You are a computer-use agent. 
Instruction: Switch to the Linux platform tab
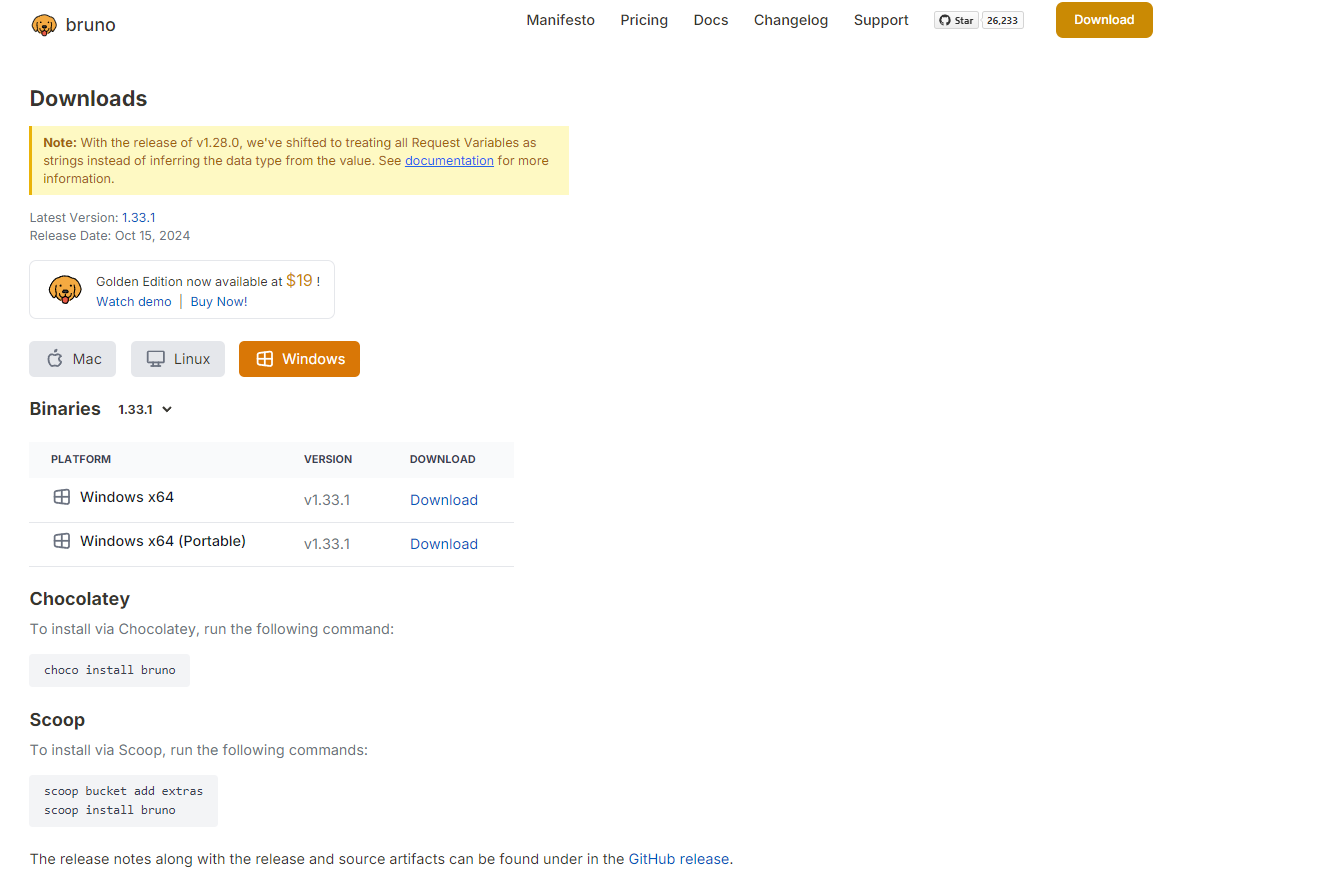[x=178, y=359]
